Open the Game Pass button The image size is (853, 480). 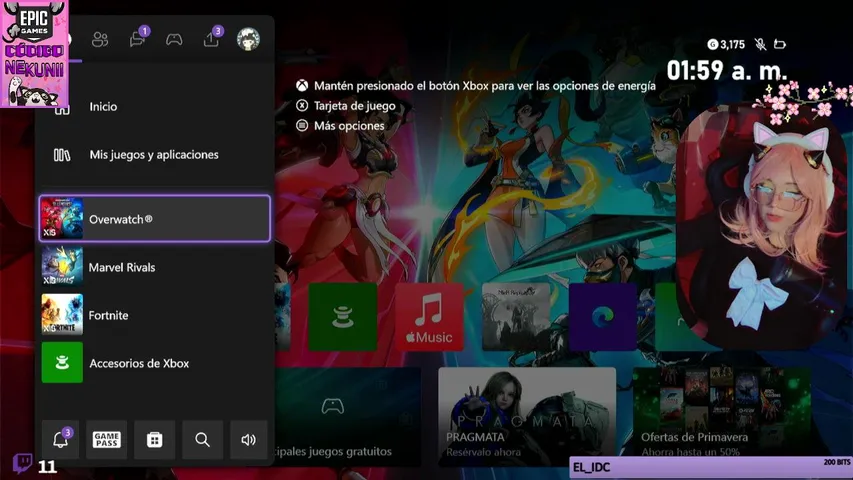107,439
